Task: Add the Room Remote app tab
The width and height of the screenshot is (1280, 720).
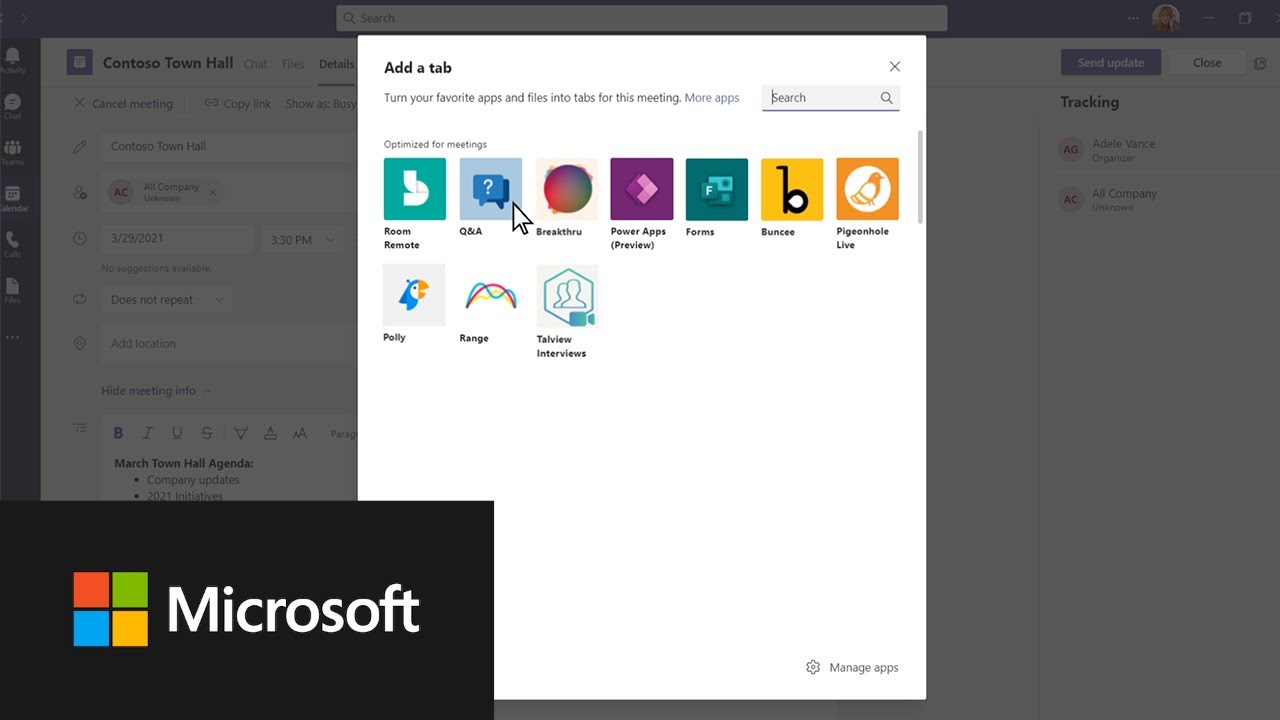Action: (x=414, y=189)
